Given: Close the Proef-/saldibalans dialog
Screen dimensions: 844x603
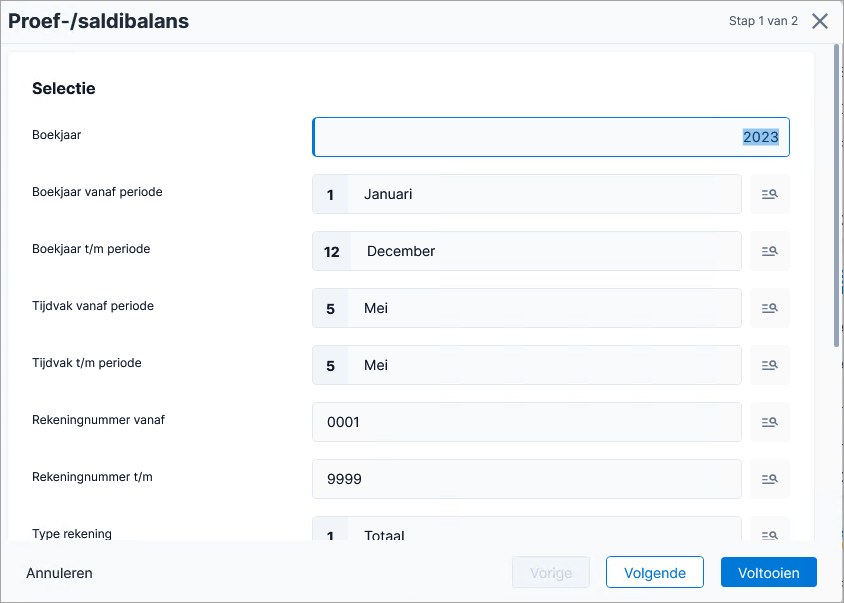Looking at the screenshot, I should tap(820, 21).
